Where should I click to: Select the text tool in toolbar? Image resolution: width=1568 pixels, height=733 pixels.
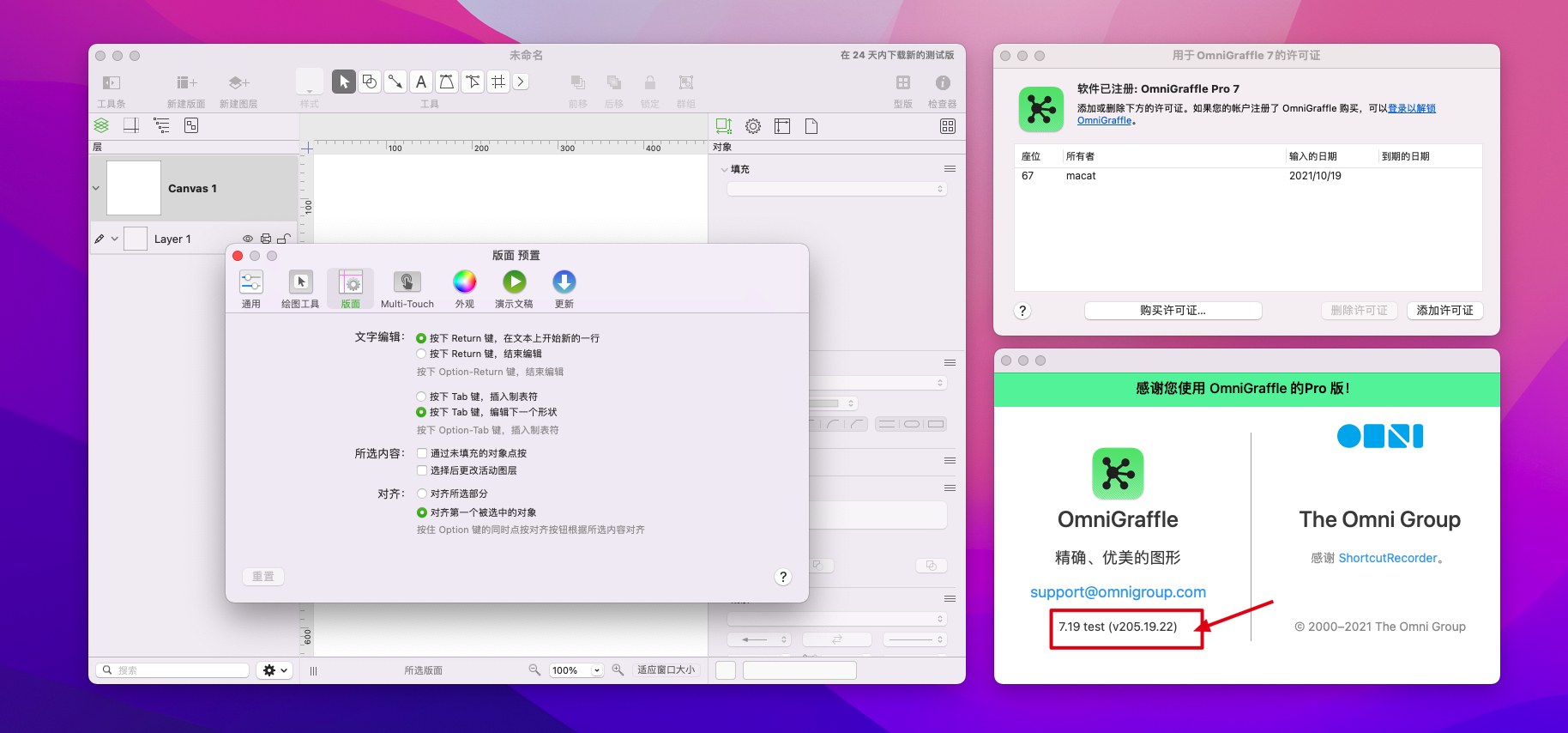[421, 82]
